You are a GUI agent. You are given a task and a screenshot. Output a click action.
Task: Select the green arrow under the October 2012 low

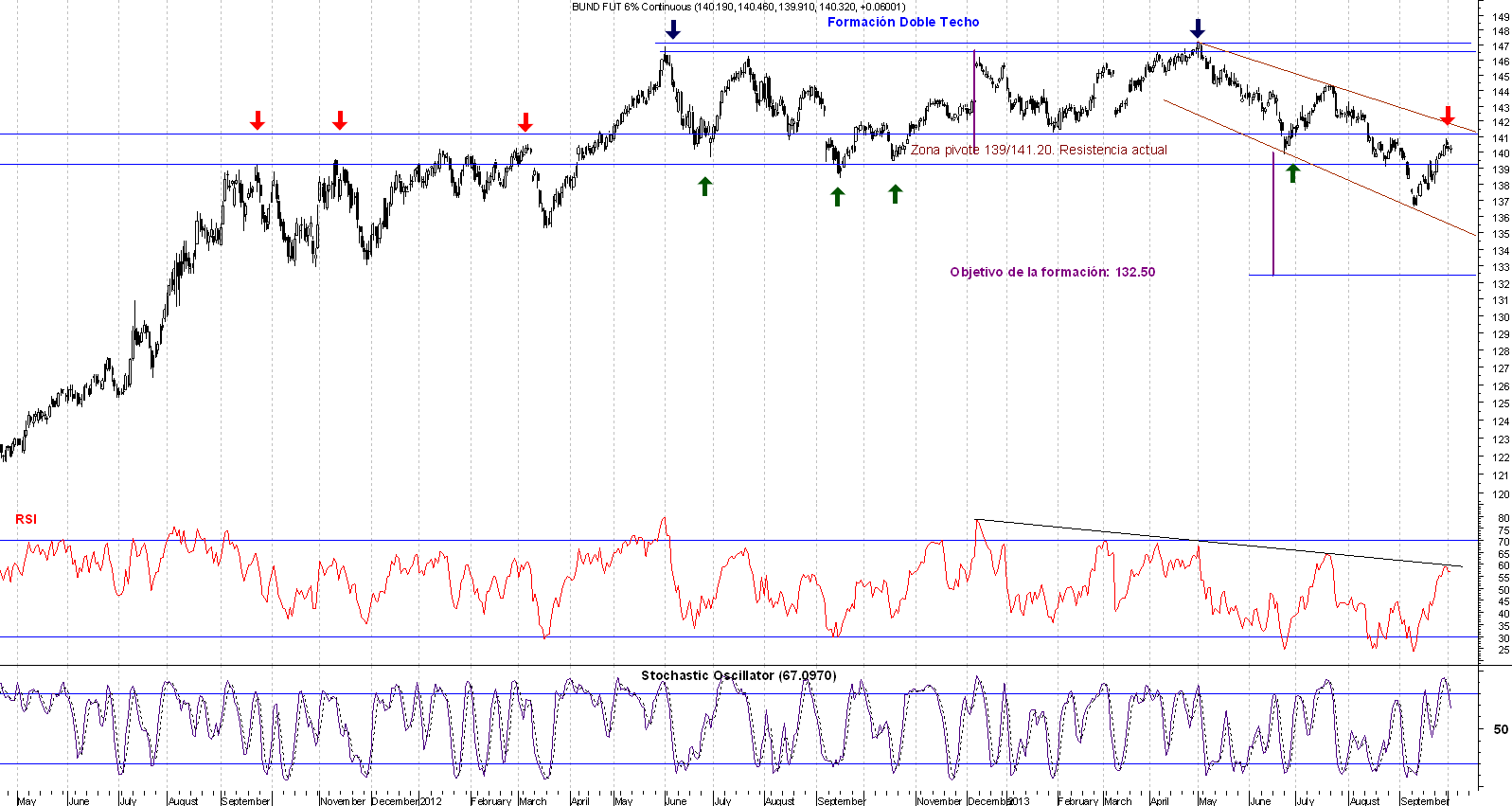coord(895,193)
